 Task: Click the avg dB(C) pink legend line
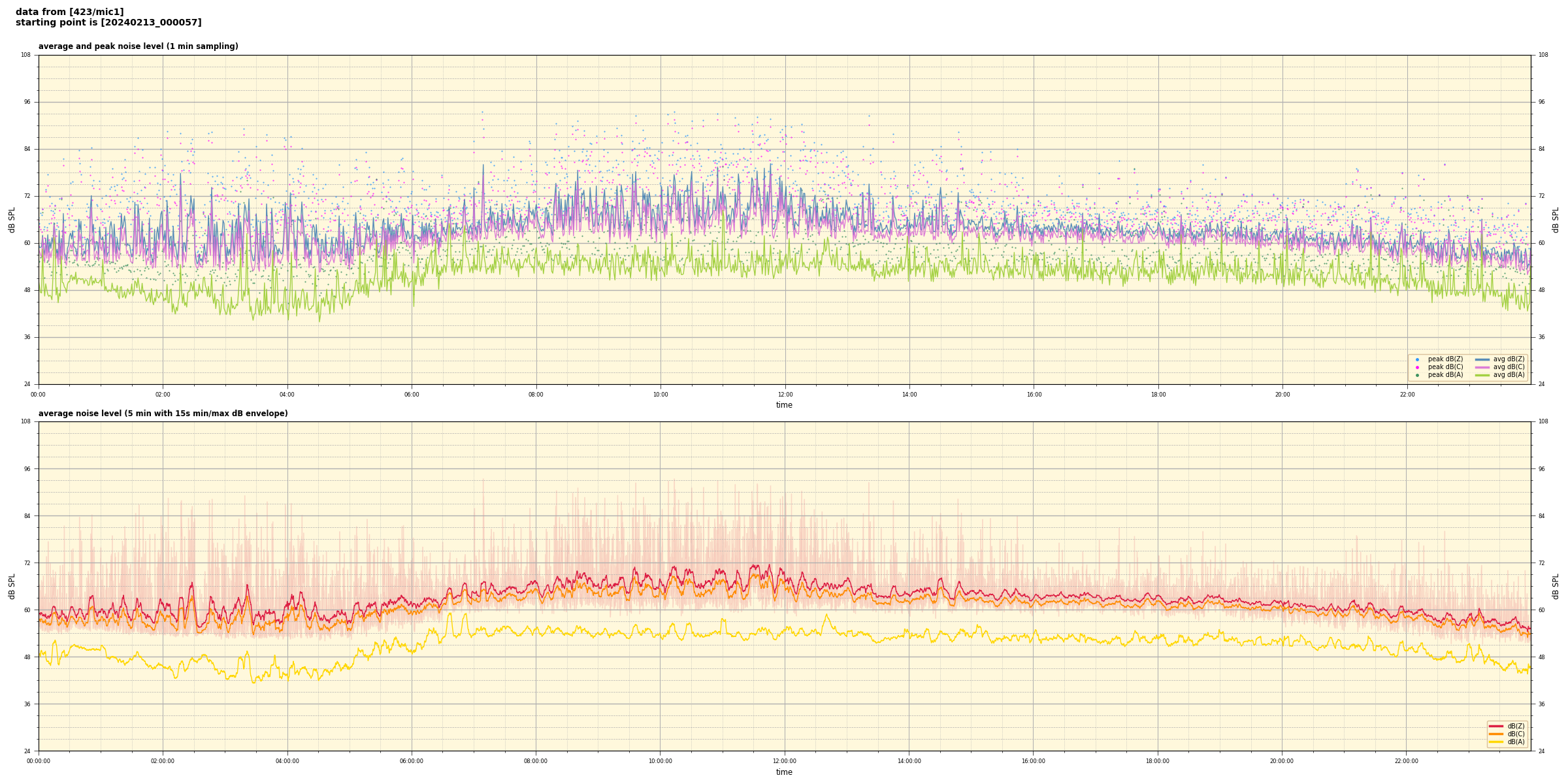click(x=1482, y=367)
